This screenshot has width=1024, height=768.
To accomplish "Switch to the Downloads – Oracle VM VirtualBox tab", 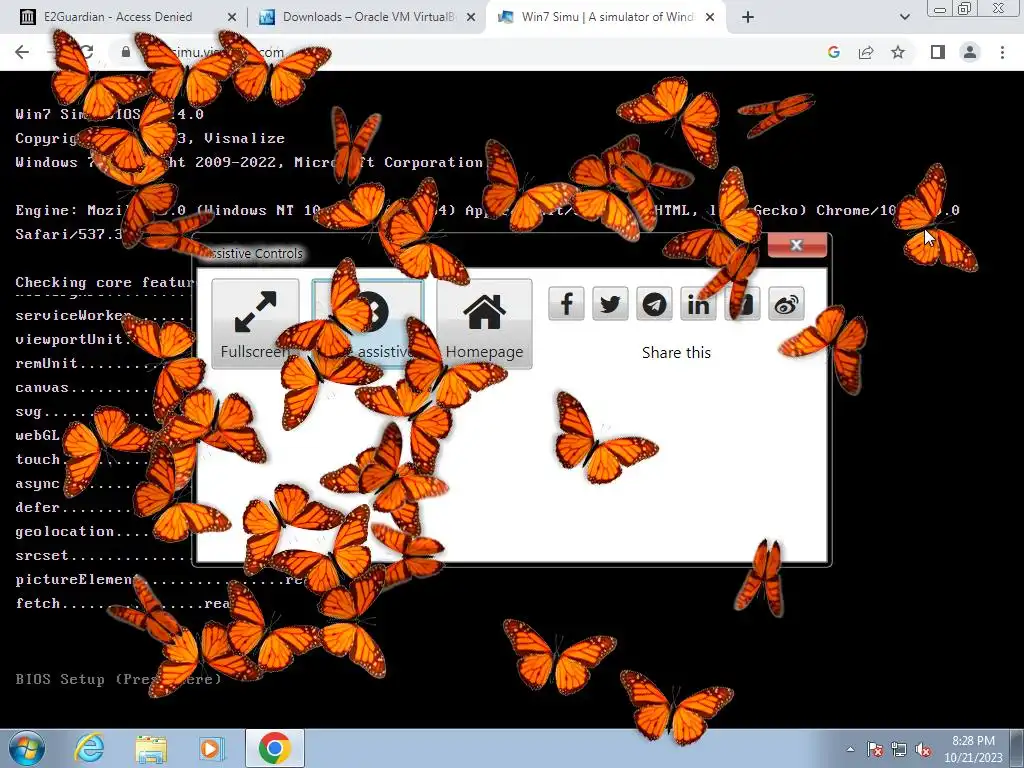I will (369, 17).
